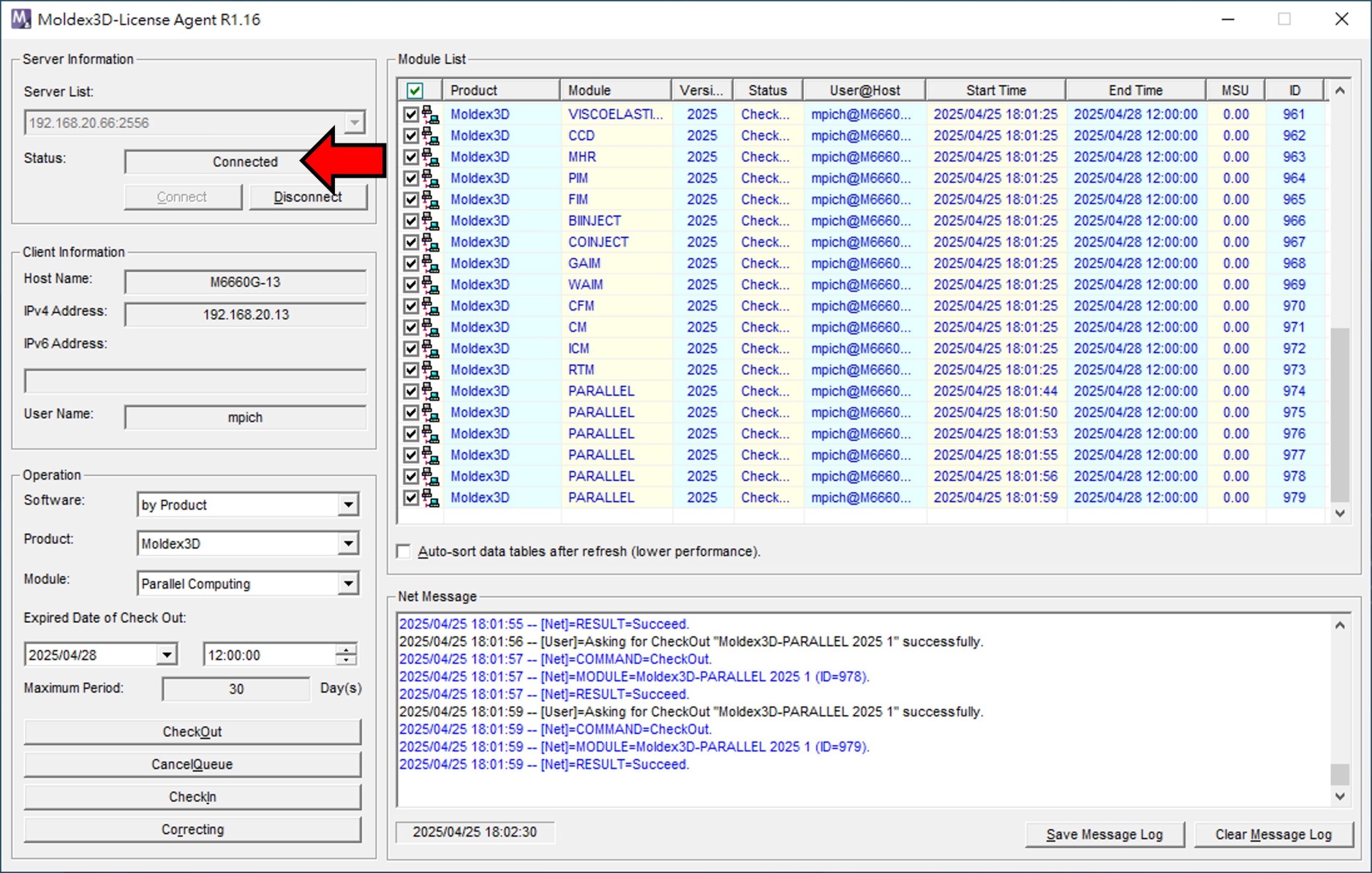Viewport: 1372px width, 873px height.
Task: Click network icon of VISCOELASTI module row
Action: click(431, 115)
